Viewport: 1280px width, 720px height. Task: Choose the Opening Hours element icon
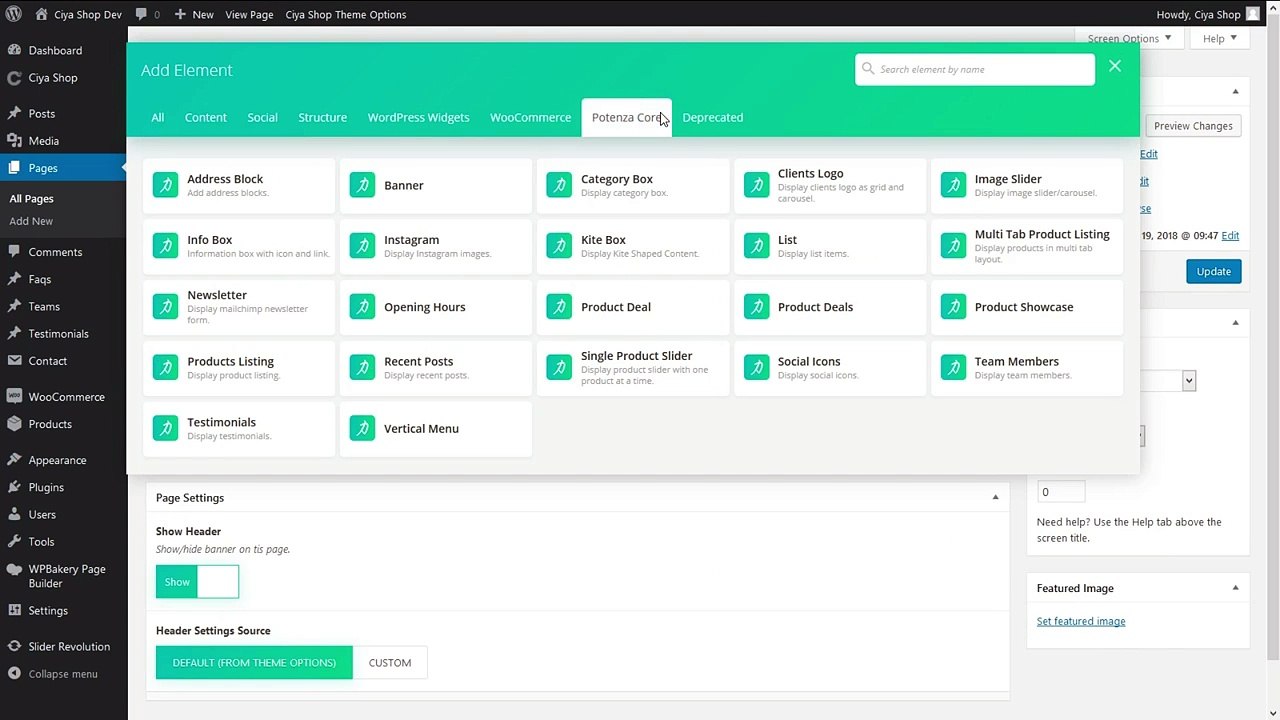click(362, 307)
